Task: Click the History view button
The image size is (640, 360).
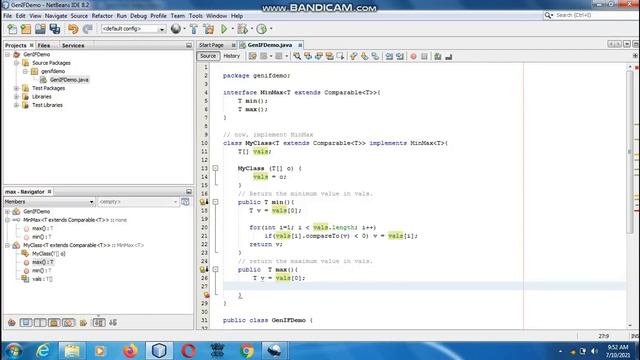Action: pos(231,56)
